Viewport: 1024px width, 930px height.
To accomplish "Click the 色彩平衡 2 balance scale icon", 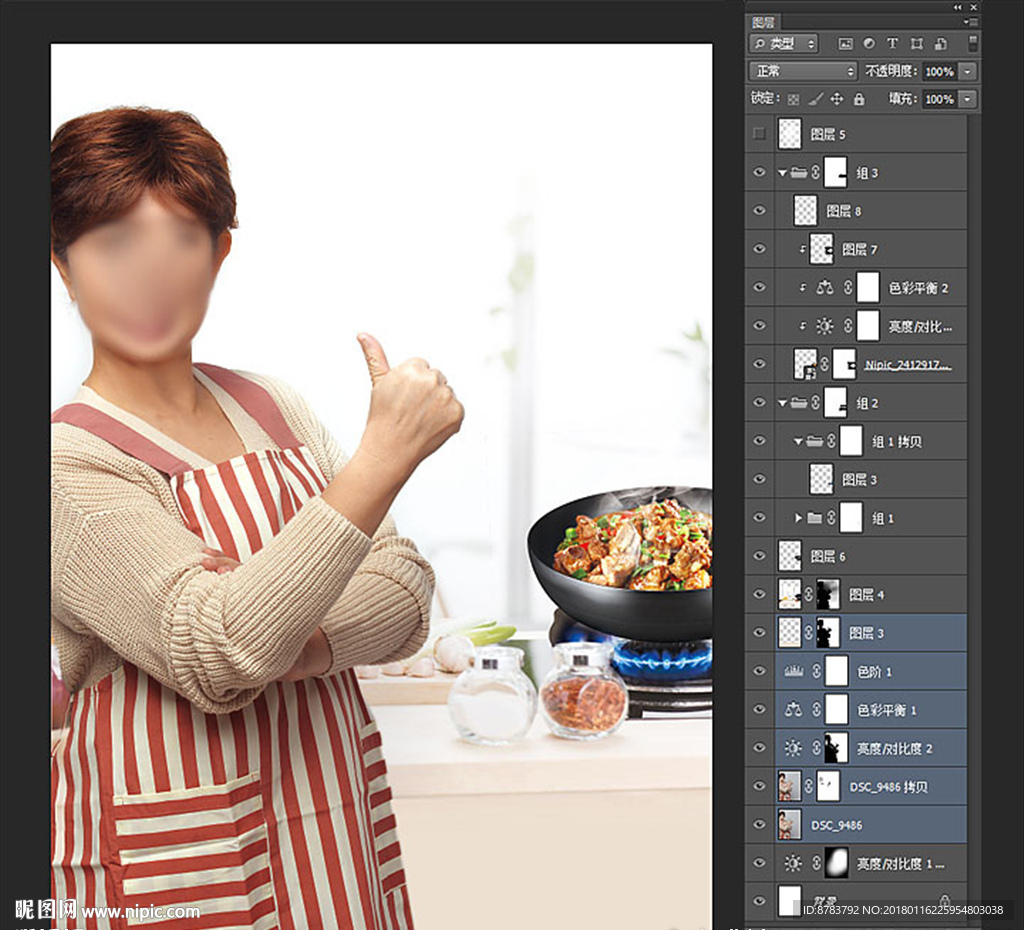I will coord(825,287).
